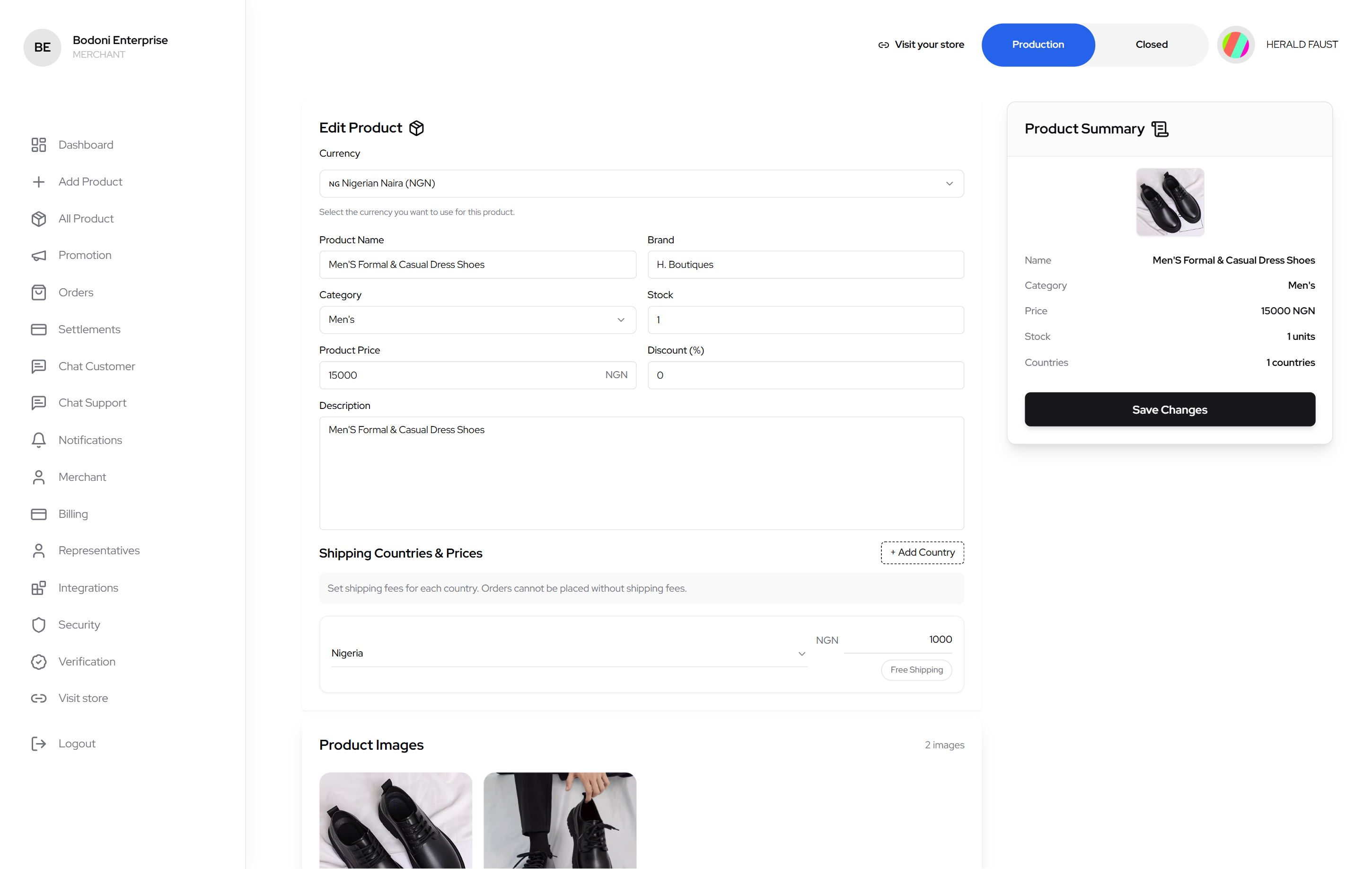
Task: Click the Save Changes button
Action: click(x=1169, y=410)
